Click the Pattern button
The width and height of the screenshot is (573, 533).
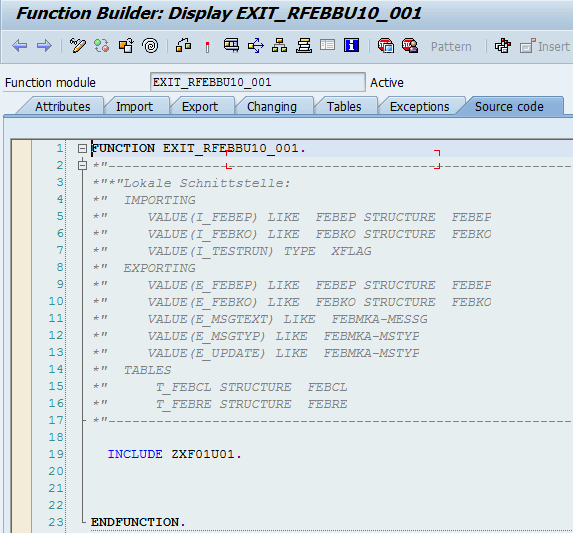[451, 47]
